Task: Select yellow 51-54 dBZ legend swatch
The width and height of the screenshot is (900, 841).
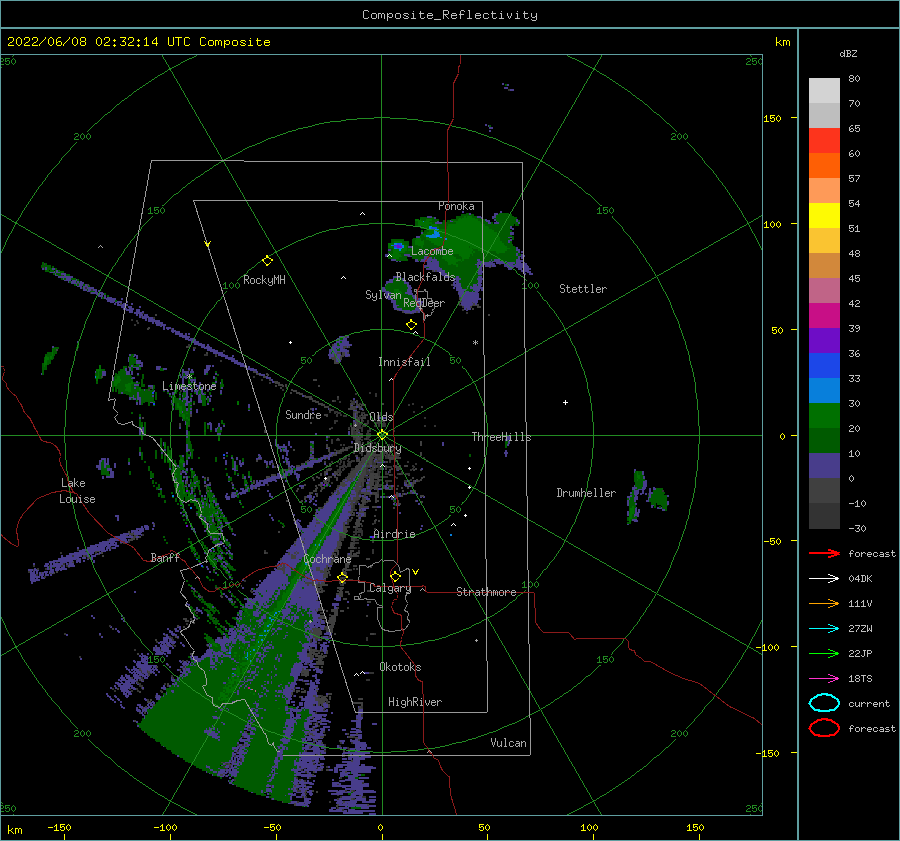Action: (824, 216)
